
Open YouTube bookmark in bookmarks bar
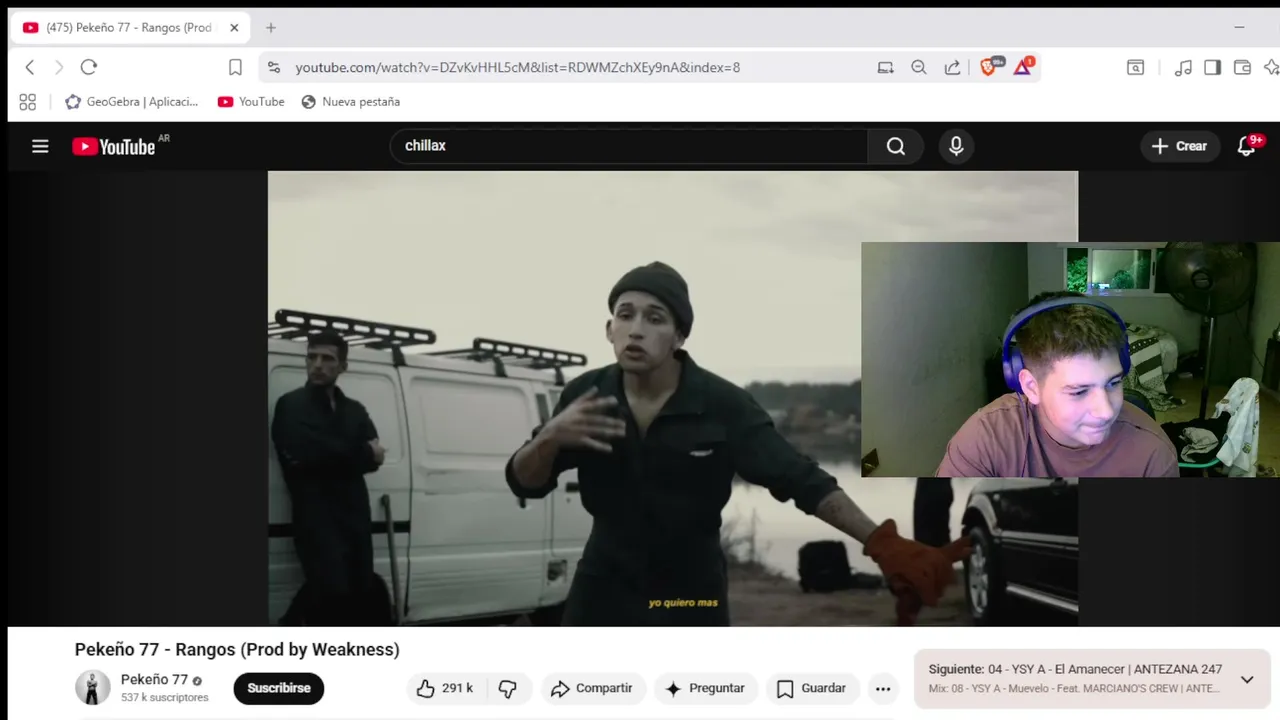click(251, 102)
